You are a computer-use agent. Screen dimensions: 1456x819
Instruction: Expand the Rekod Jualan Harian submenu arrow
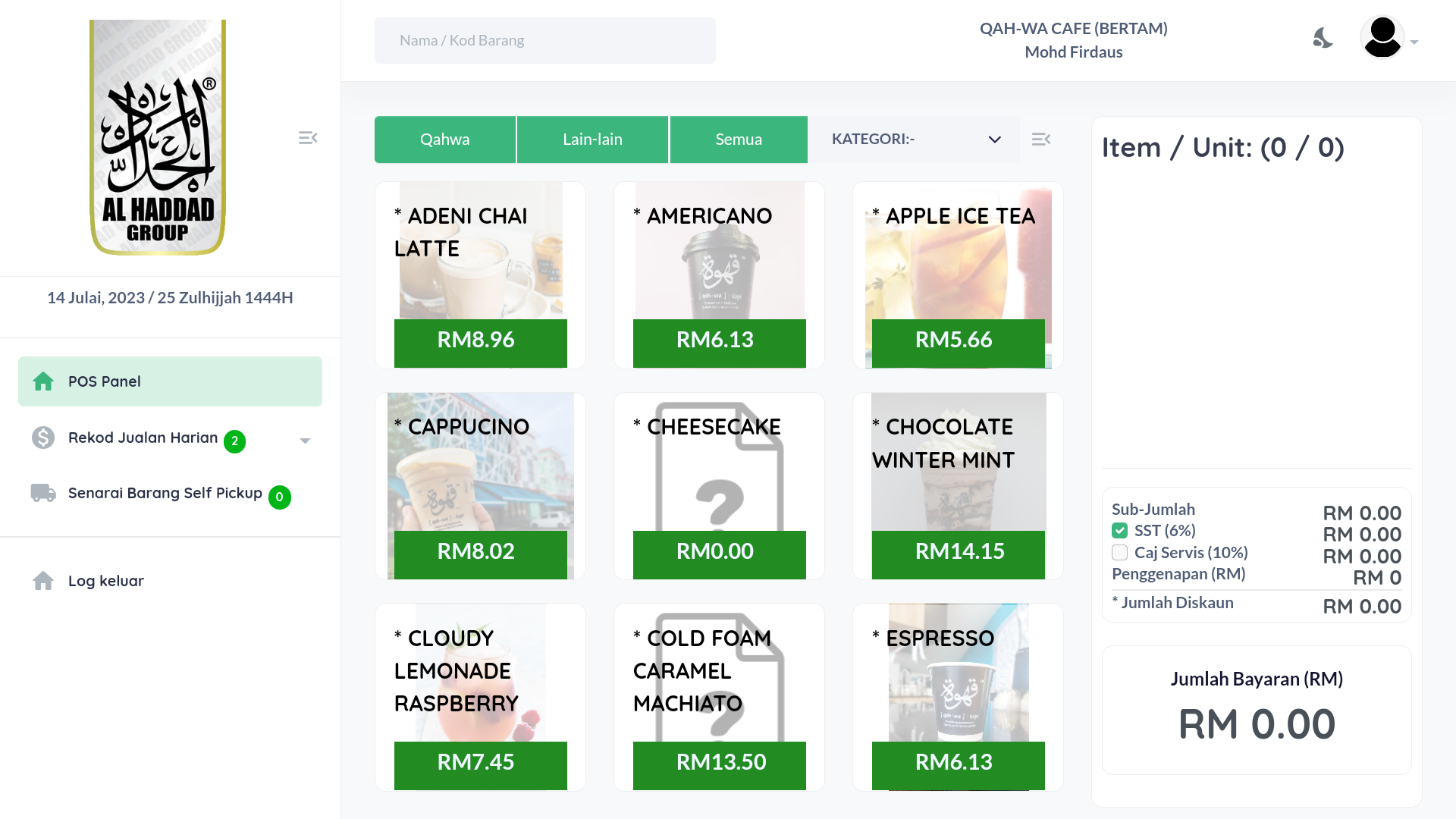305,441
